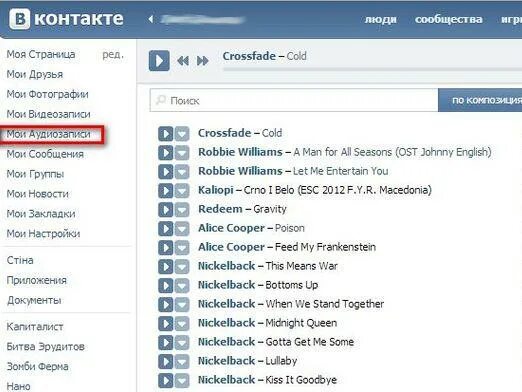The width and height of the screenshot is (522, 392).
Task: Select the по композициям search tab
Action: [480, 100]
